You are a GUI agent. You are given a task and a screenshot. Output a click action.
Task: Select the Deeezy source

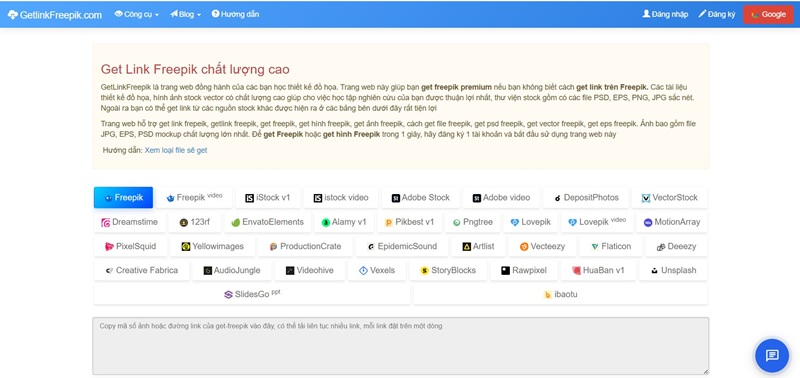[677, 246]
